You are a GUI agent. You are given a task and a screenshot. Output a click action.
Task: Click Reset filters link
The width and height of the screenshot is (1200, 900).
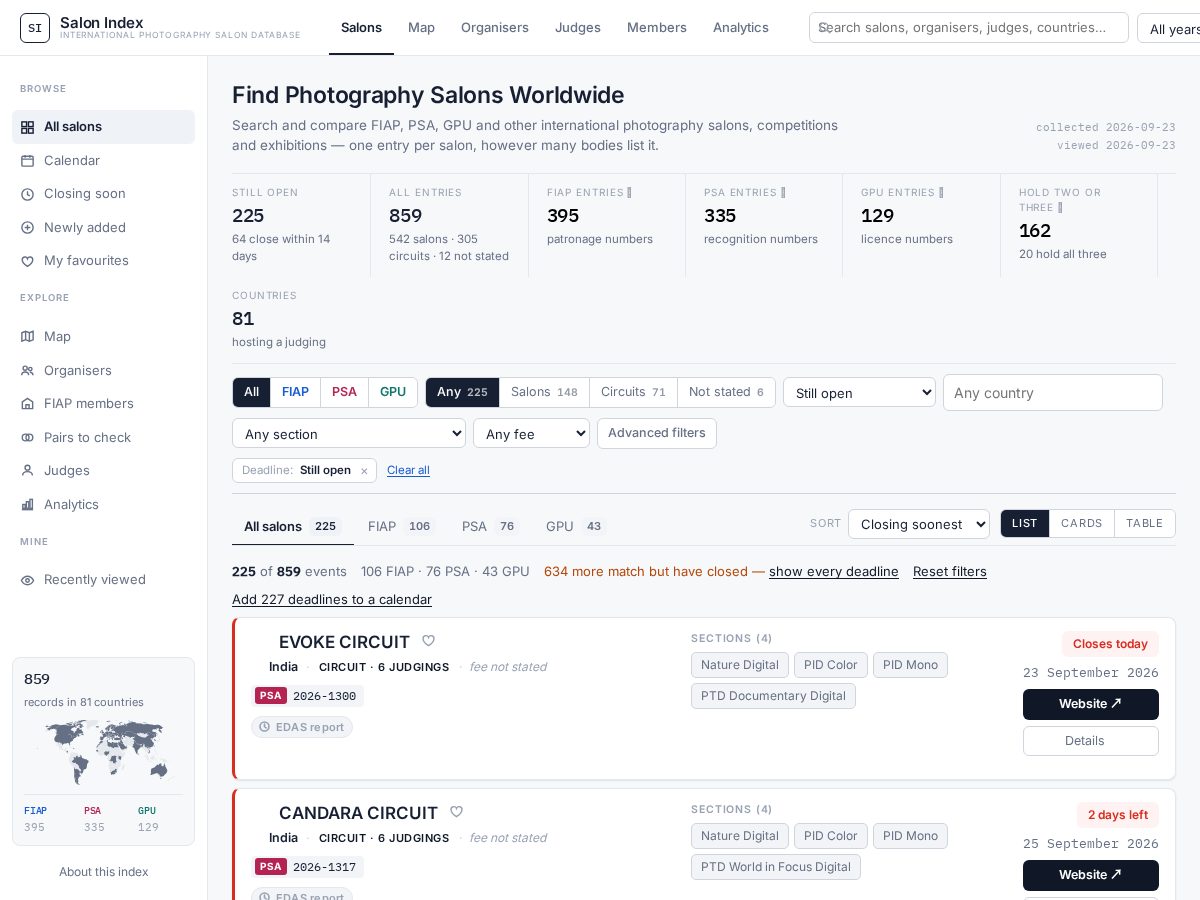pos(950,571)
